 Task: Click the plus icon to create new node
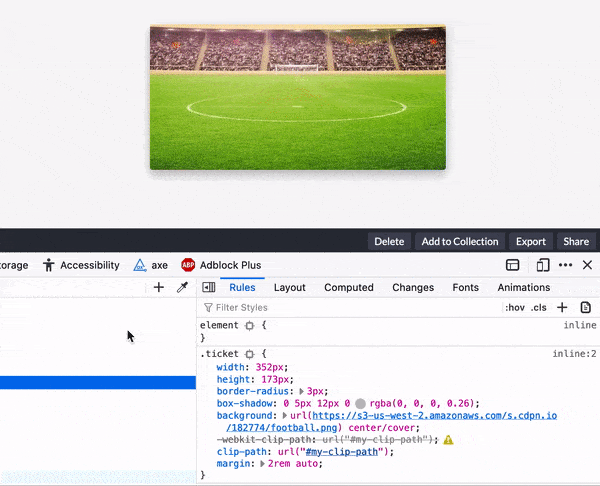click(158, 287)
